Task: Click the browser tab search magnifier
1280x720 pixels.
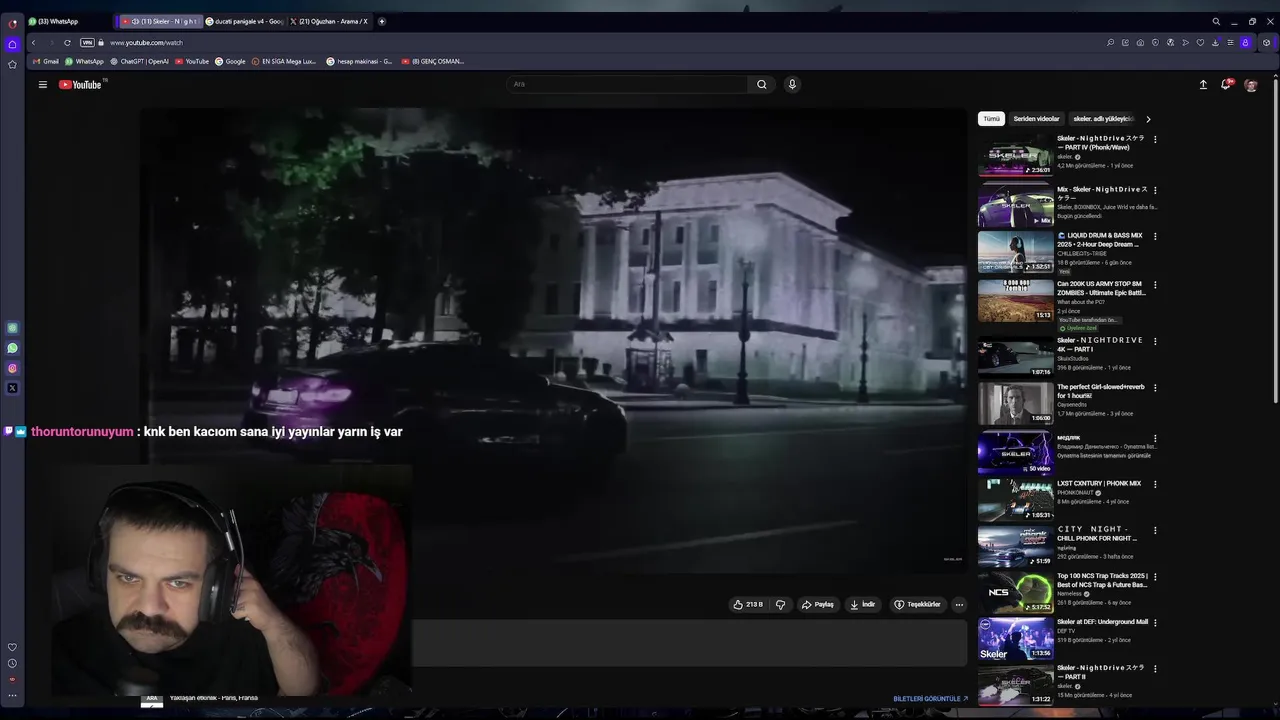Action: [x=1216, y=21]
